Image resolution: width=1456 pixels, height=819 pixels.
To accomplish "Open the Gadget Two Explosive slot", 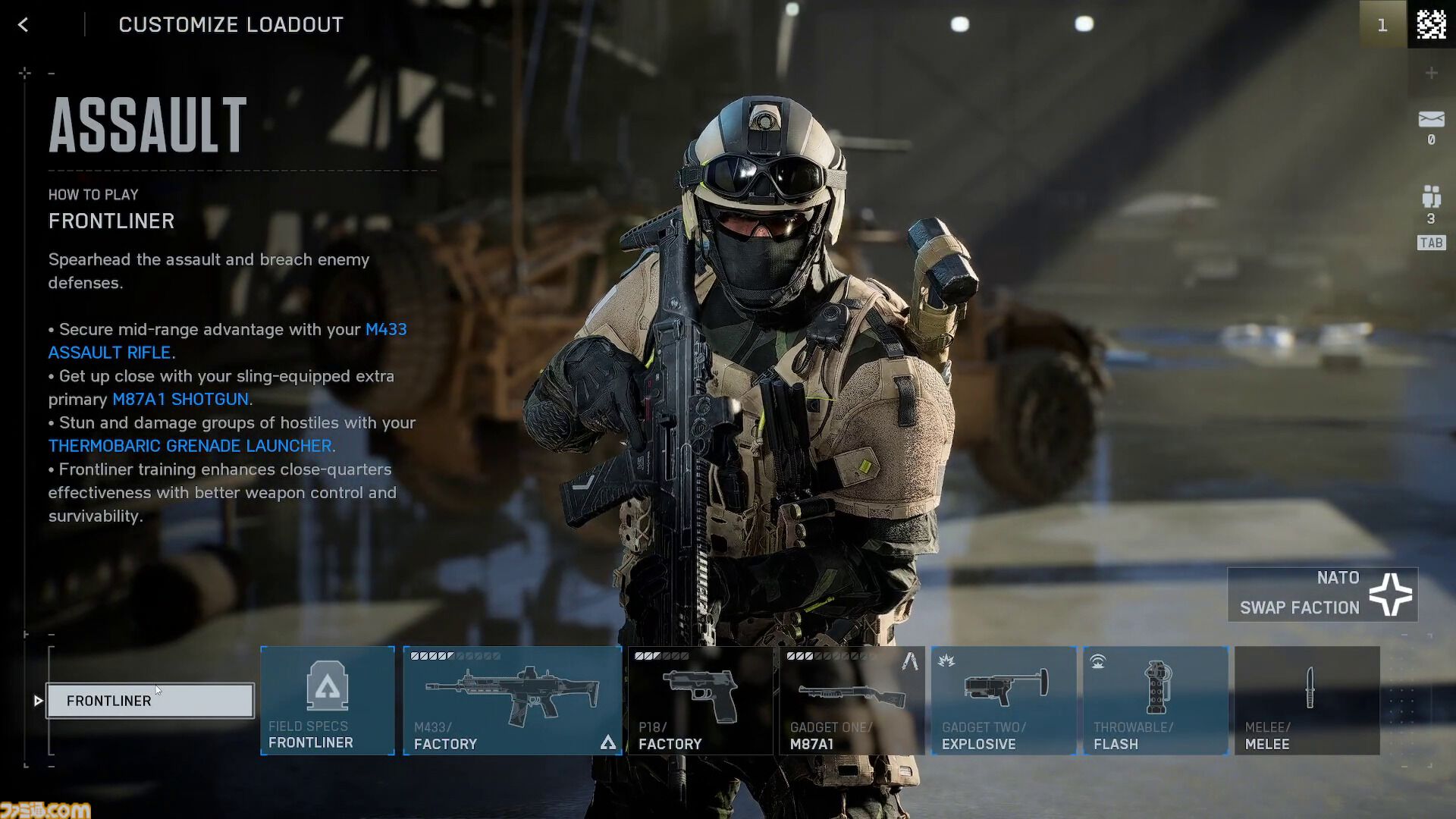I will [1004, 701].
